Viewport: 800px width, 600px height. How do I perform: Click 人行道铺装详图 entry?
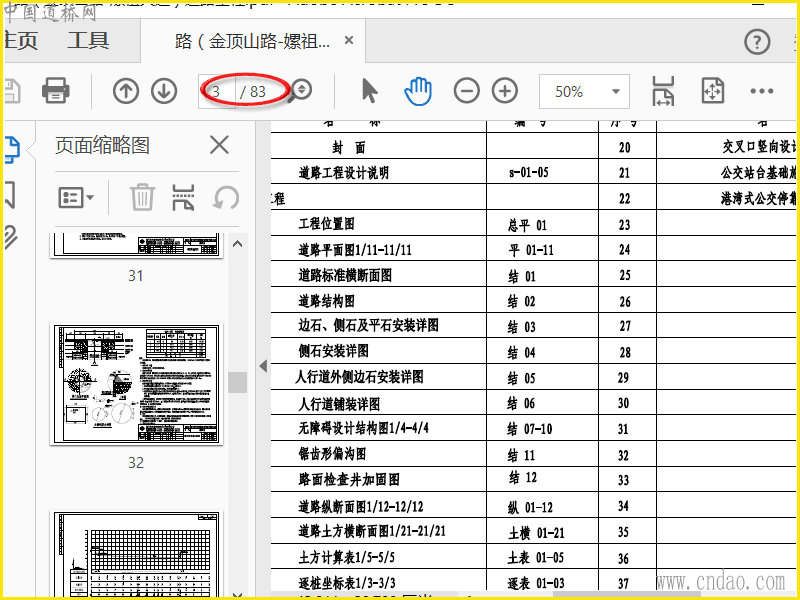click(339, 404)
